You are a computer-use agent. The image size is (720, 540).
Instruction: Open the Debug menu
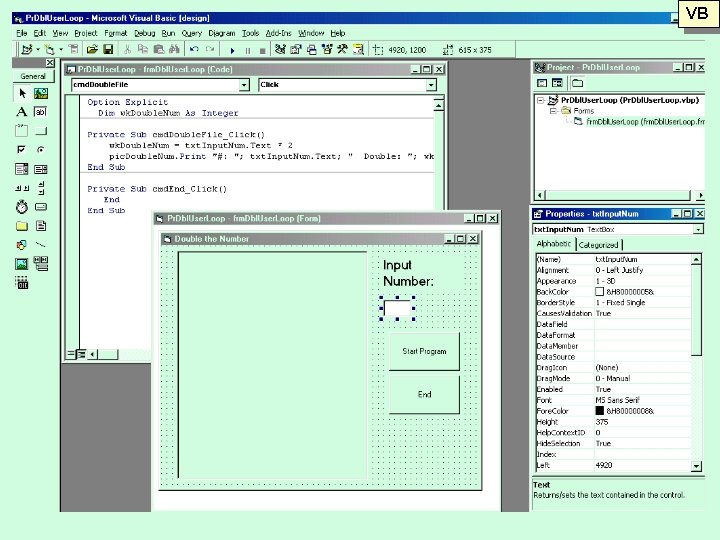click(145, 33)
